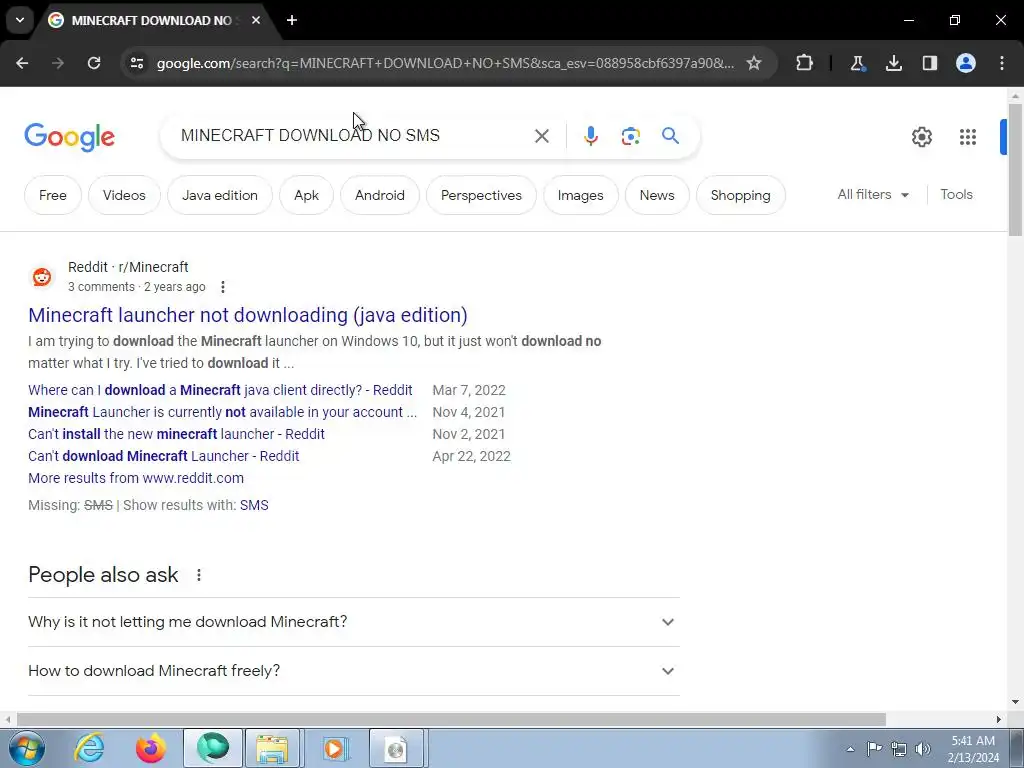The width and height of the screenshot is (1024, 768).
Task: Select the Shopping filter chip
Action: point(741,195)
